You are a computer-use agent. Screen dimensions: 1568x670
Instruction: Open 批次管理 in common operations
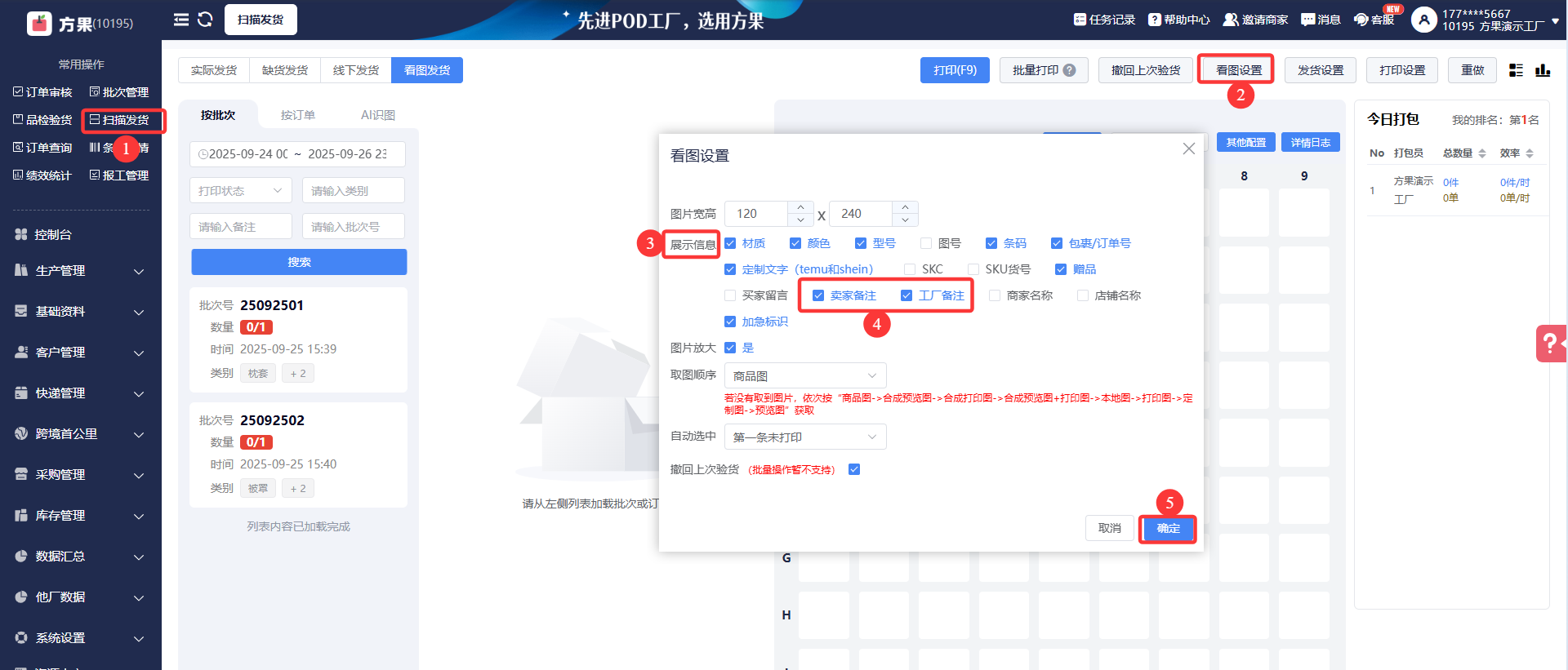119,92
